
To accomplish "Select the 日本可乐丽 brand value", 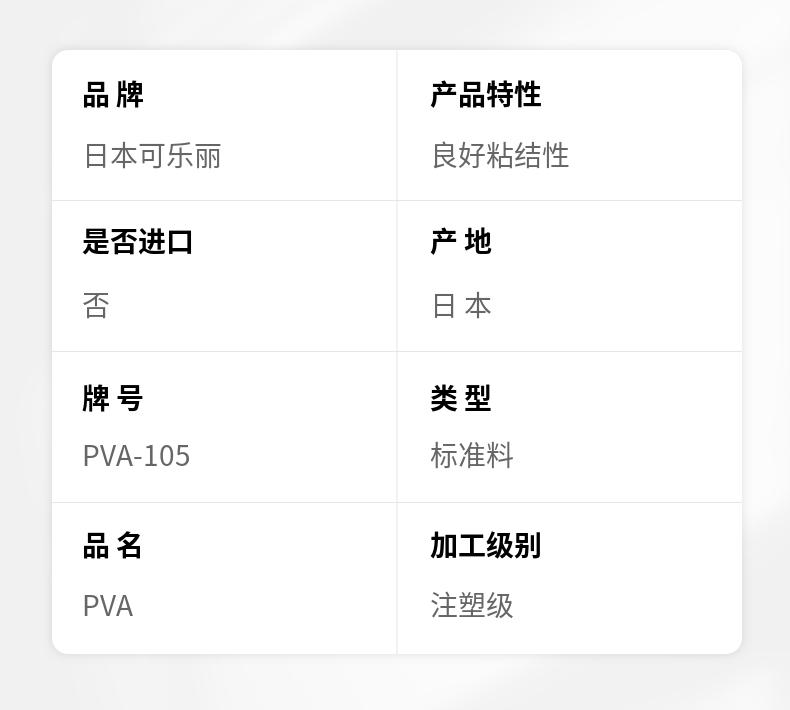I will click(152, 156).
